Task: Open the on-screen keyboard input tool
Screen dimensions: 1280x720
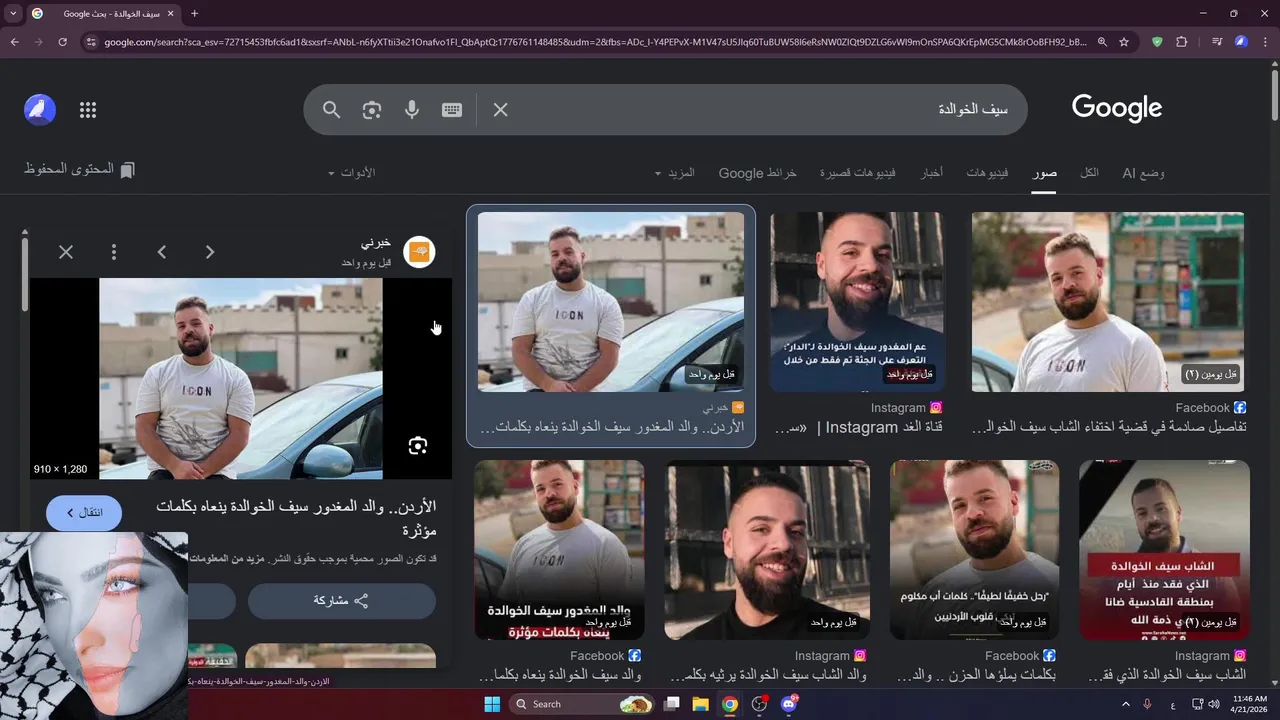Action: coord(452,110)
